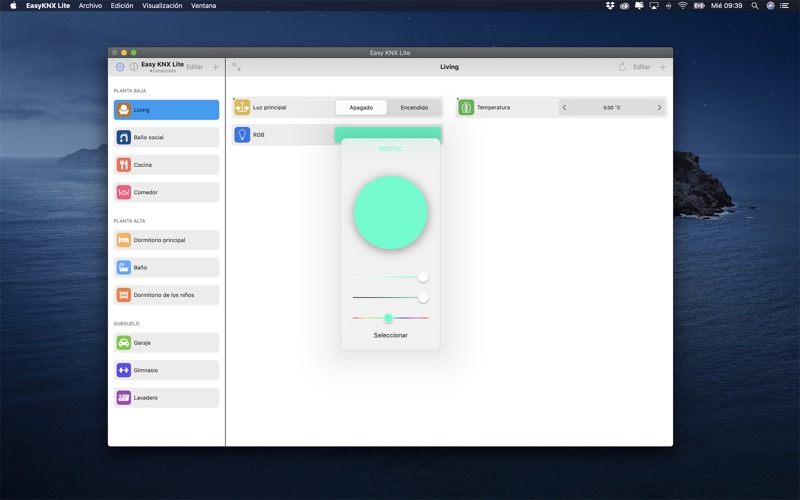Open the EasyKNX Lite app menu
800x500 pixels.
[x=48, y=6]
